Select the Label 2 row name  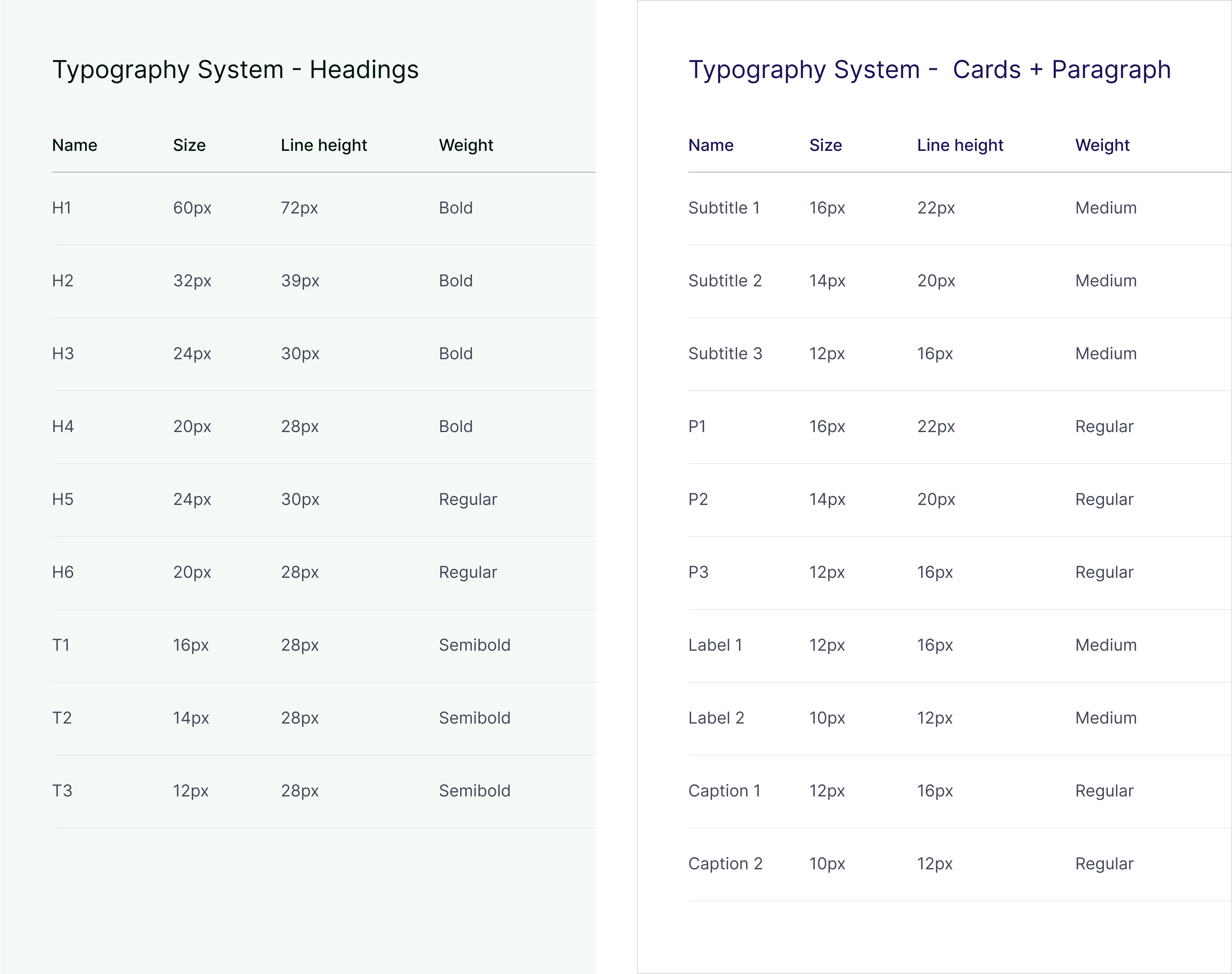tap(716, 718)
